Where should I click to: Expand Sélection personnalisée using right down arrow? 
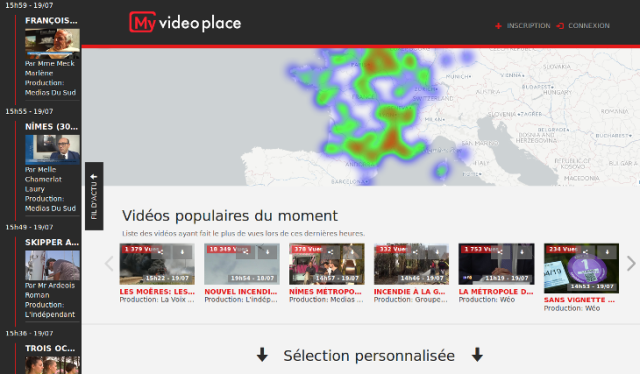click(x=477, y=355)
